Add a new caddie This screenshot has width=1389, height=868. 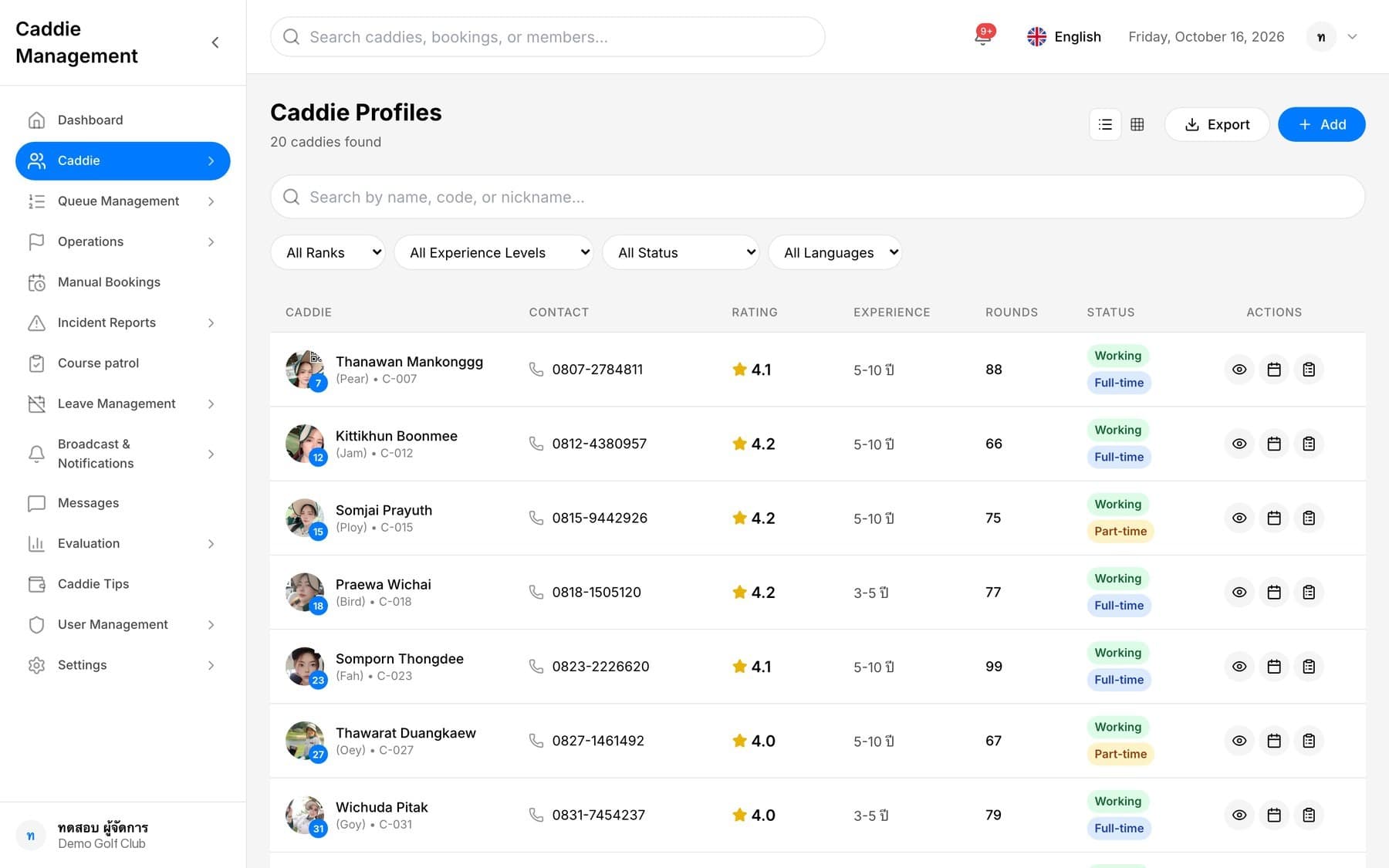(x=1321, y=124)
